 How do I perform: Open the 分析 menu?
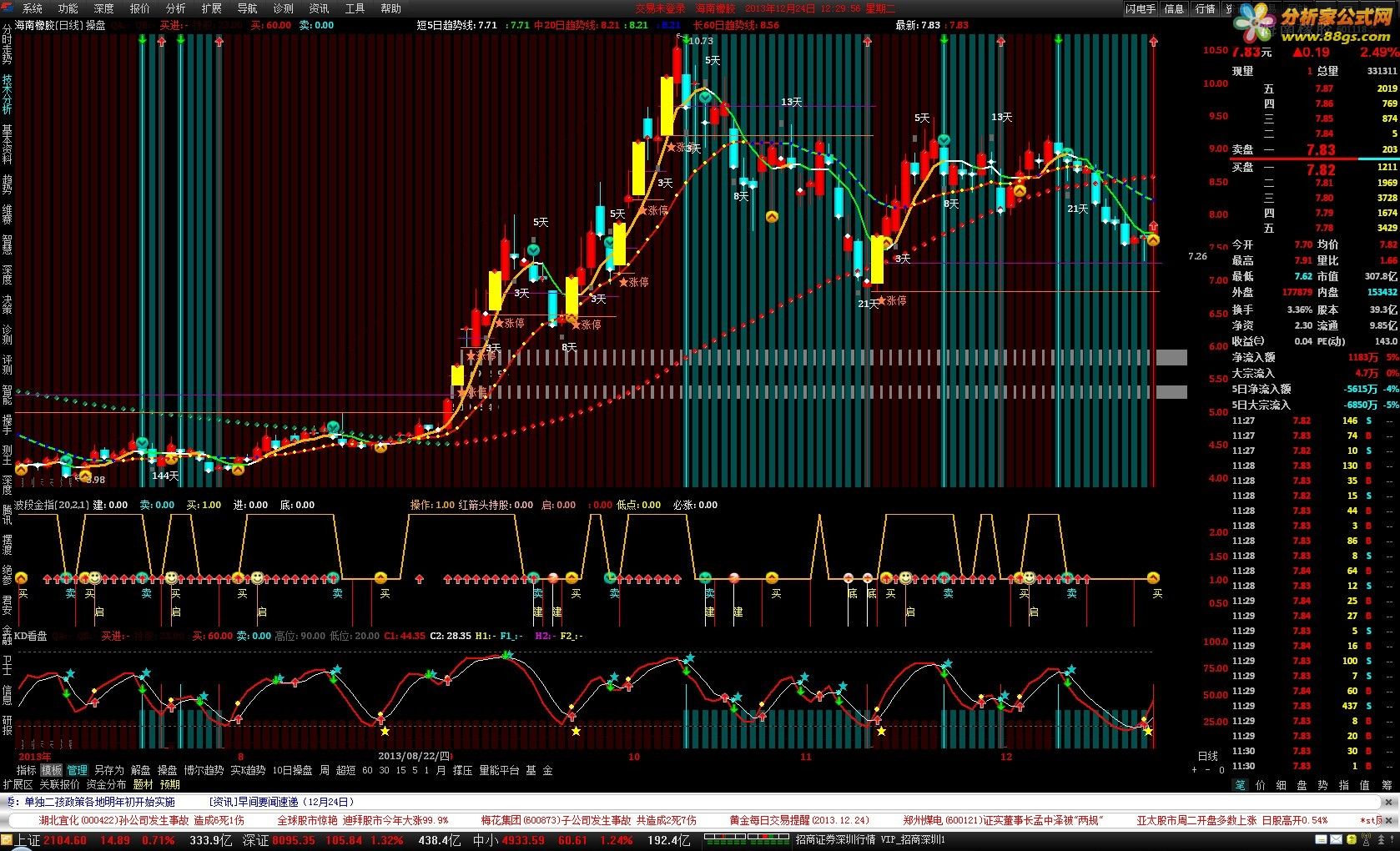[175, 8]
